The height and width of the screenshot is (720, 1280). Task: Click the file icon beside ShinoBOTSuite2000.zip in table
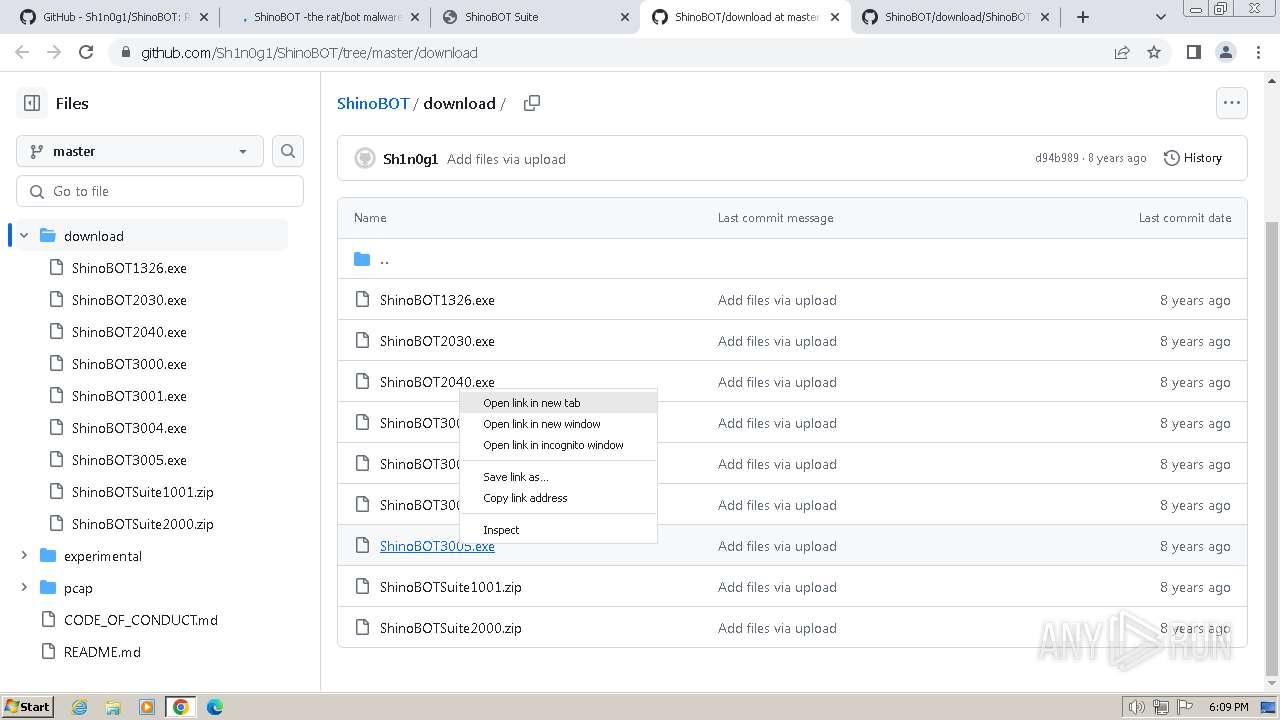pos(362,628)
